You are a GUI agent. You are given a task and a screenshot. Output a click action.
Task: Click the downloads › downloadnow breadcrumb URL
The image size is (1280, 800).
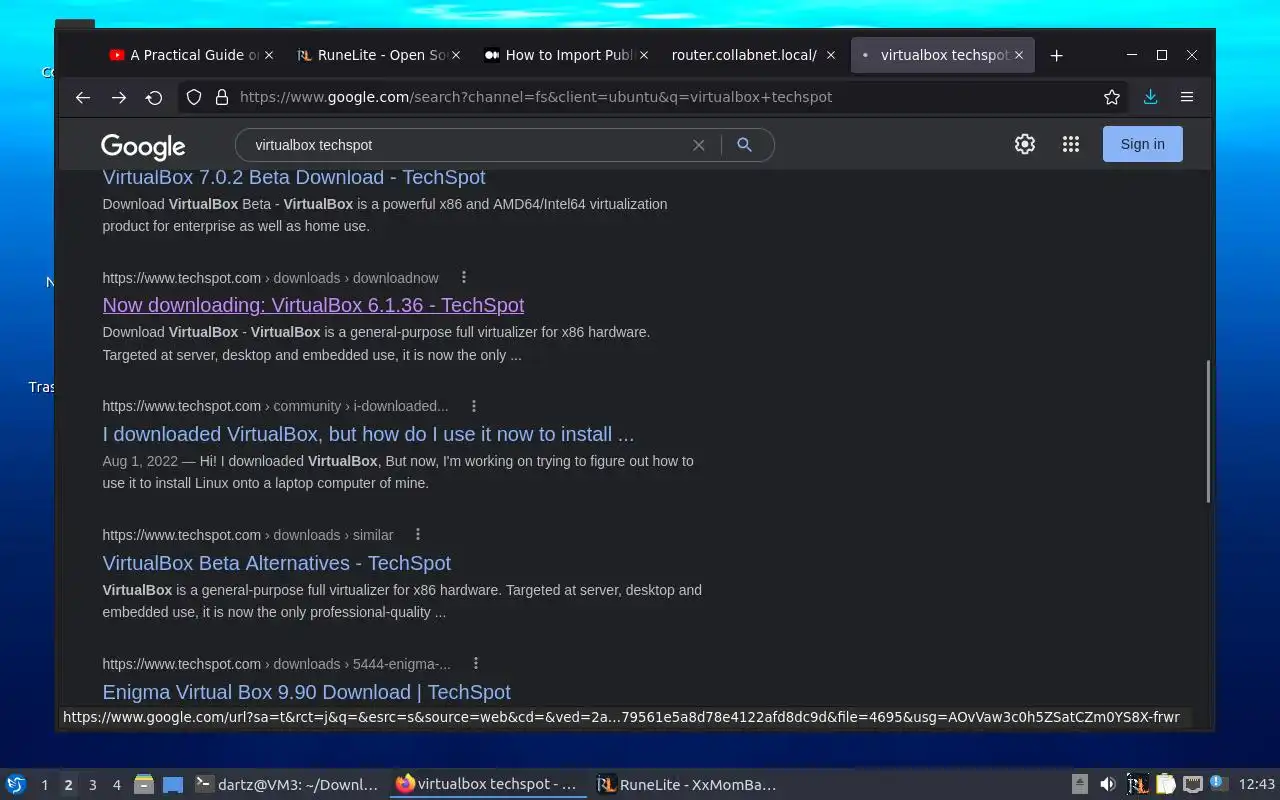point(270,277)
